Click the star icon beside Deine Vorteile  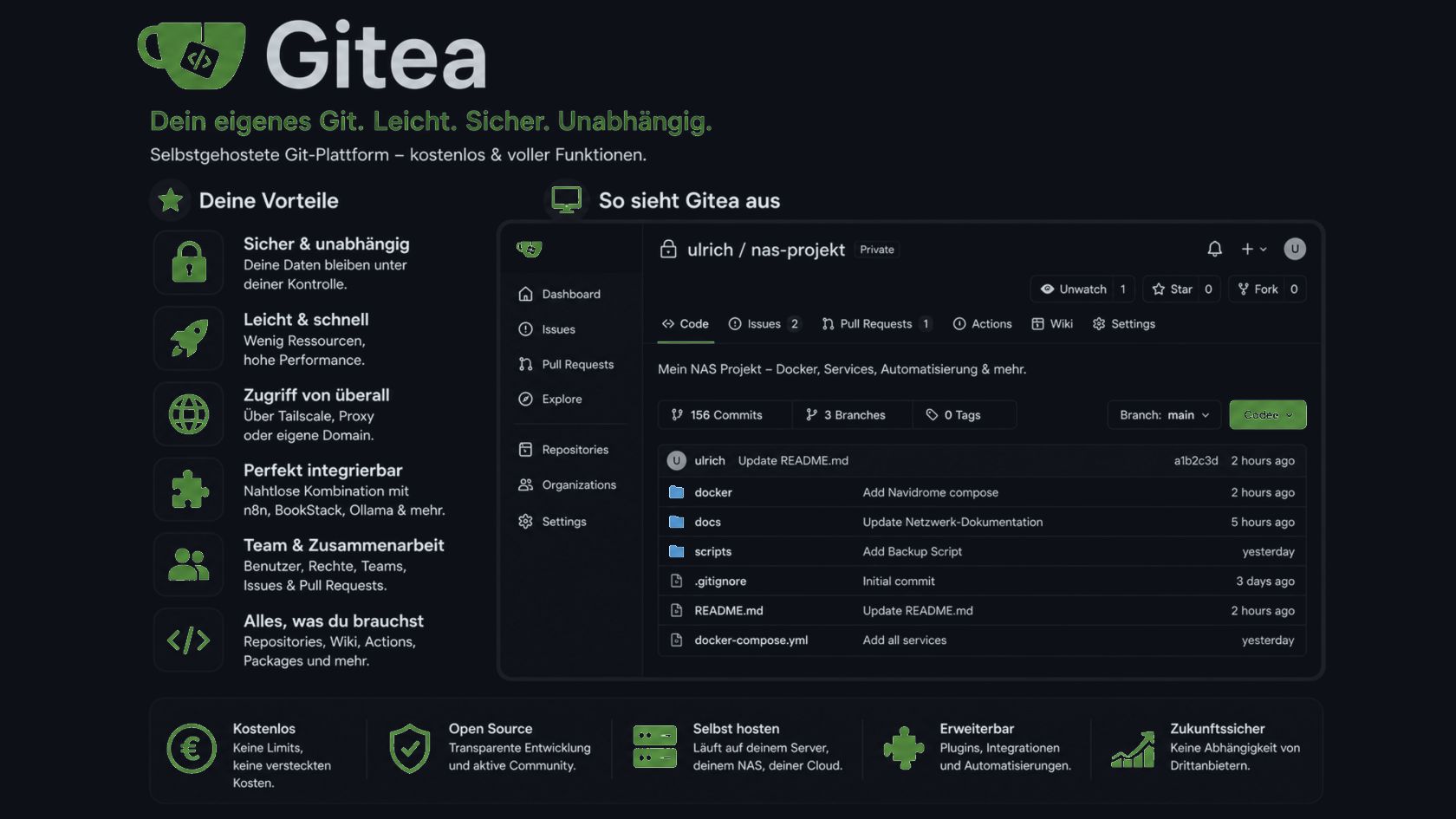(171, 200)
